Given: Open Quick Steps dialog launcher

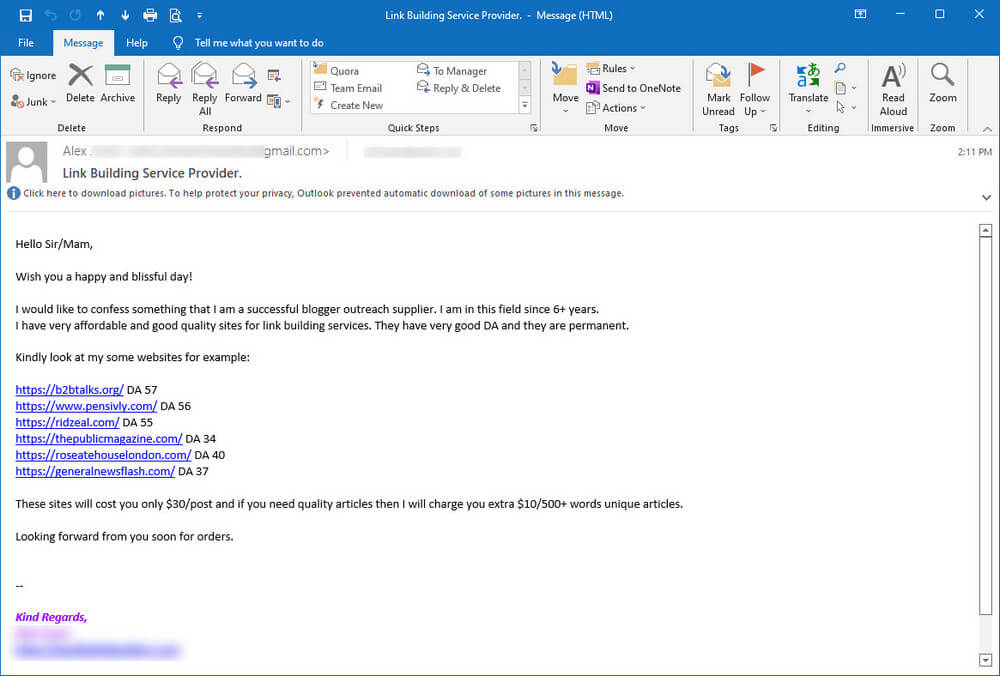Looking at the screenshot, I should pos(534,128).
